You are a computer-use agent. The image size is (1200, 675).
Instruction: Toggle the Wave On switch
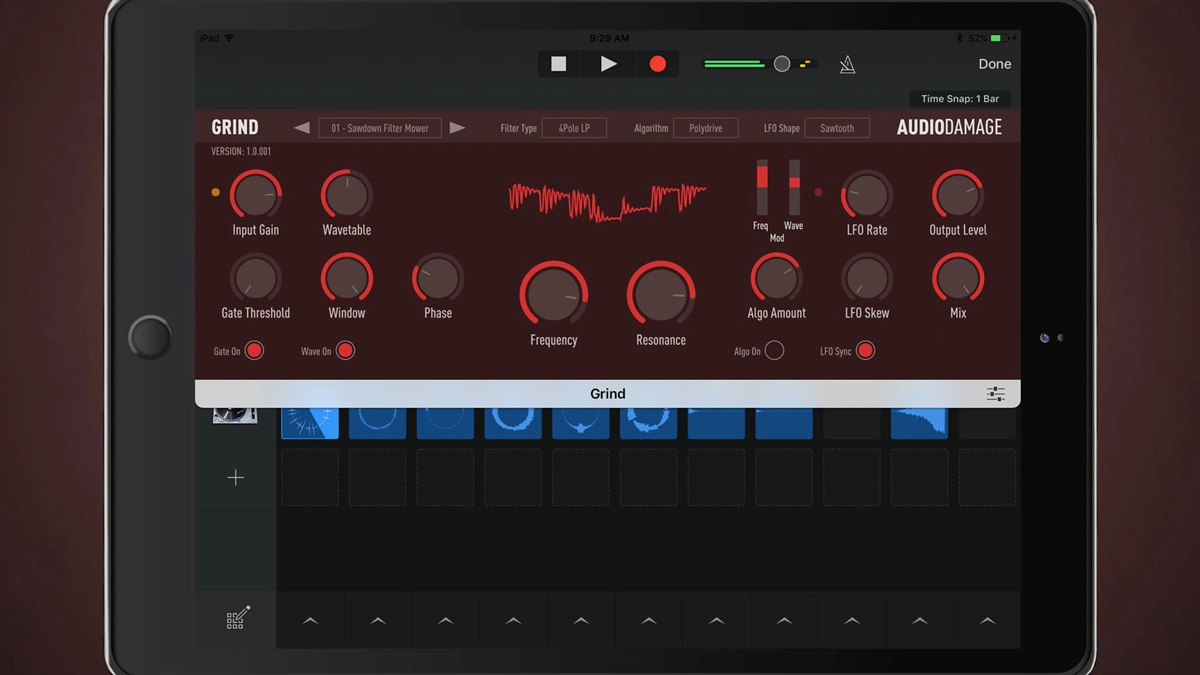(x=345, y=351)
